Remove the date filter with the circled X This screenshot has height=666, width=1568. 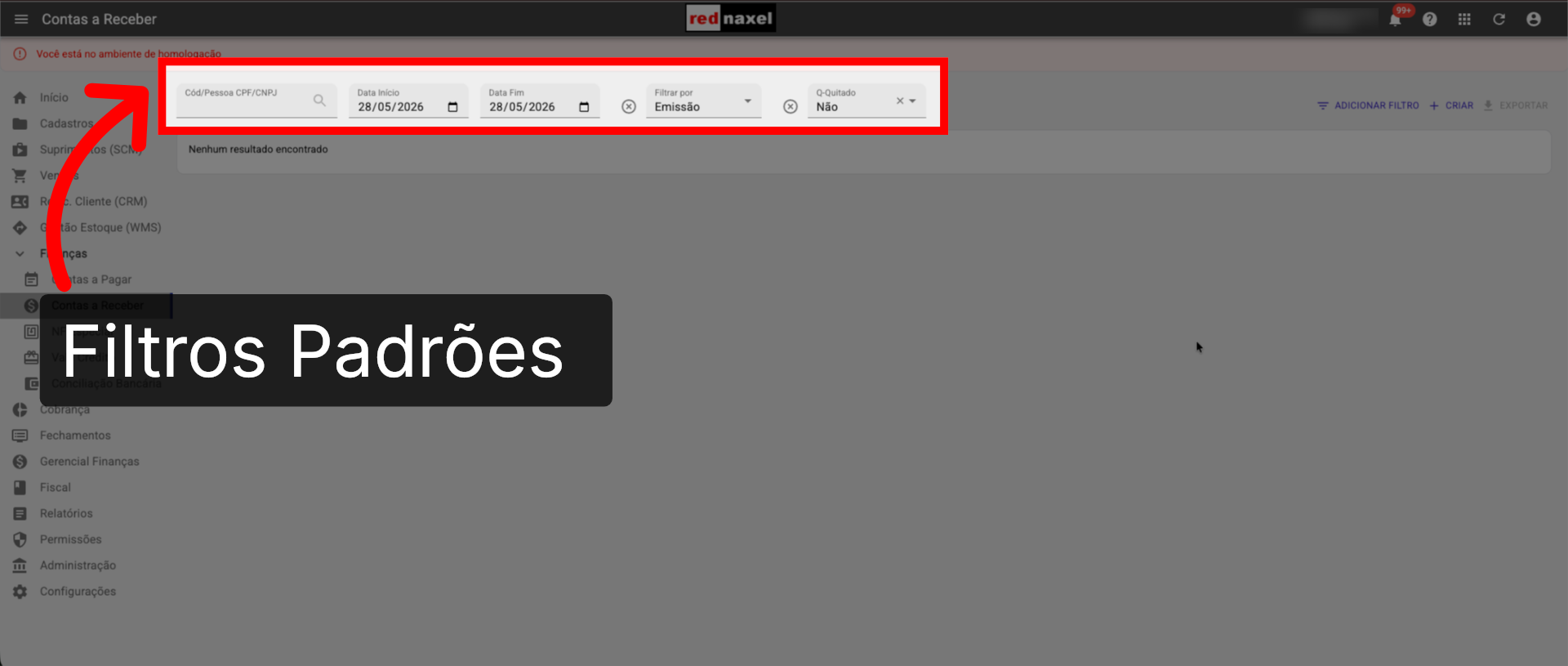coord(629,106)
